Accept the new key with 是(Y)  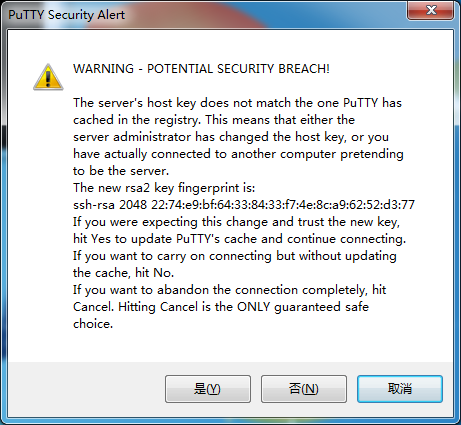(208, 389)
